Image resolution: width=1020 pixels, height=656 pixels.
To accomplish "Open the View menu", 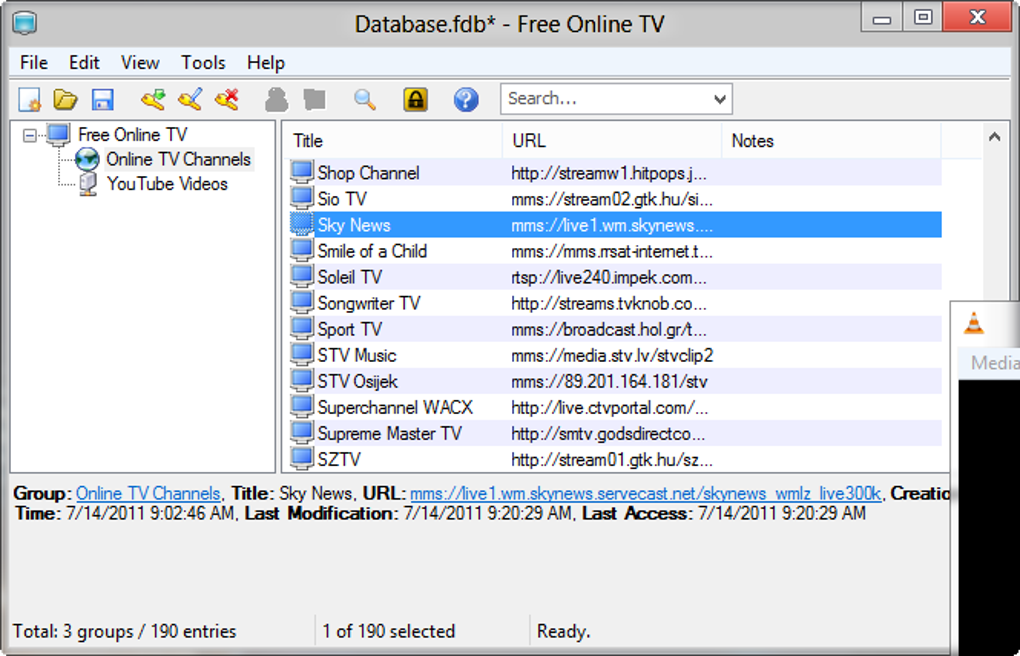I will click(140, 63).
